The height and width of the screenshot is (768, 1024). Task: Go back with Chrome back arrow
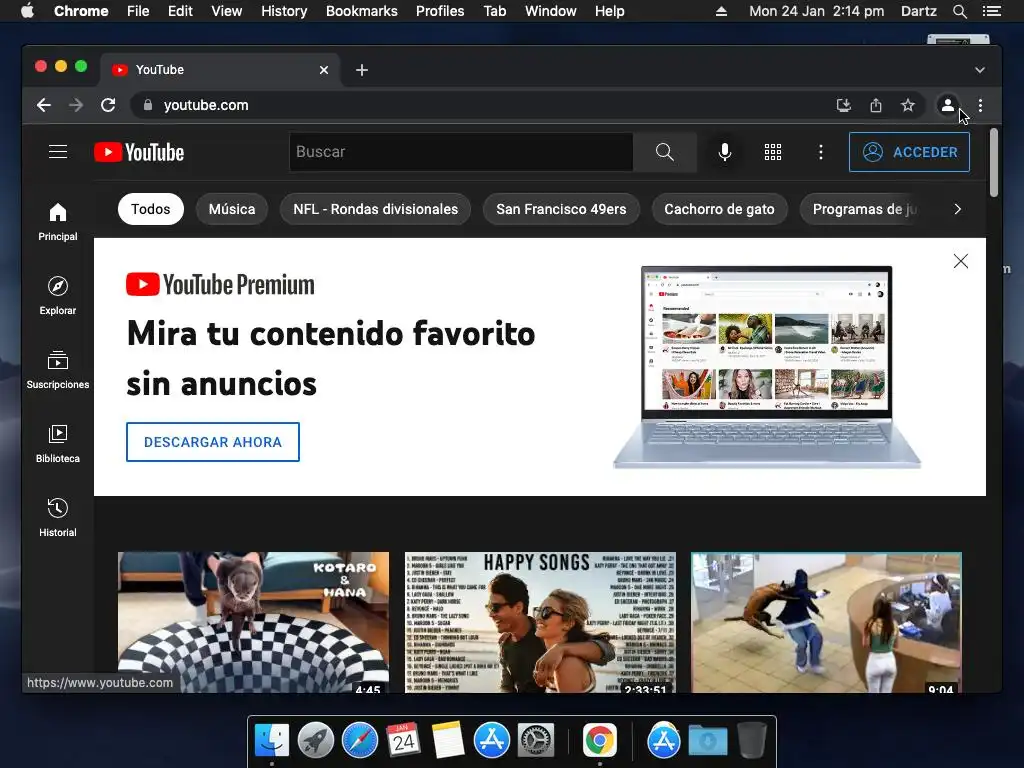coord(44,105)
